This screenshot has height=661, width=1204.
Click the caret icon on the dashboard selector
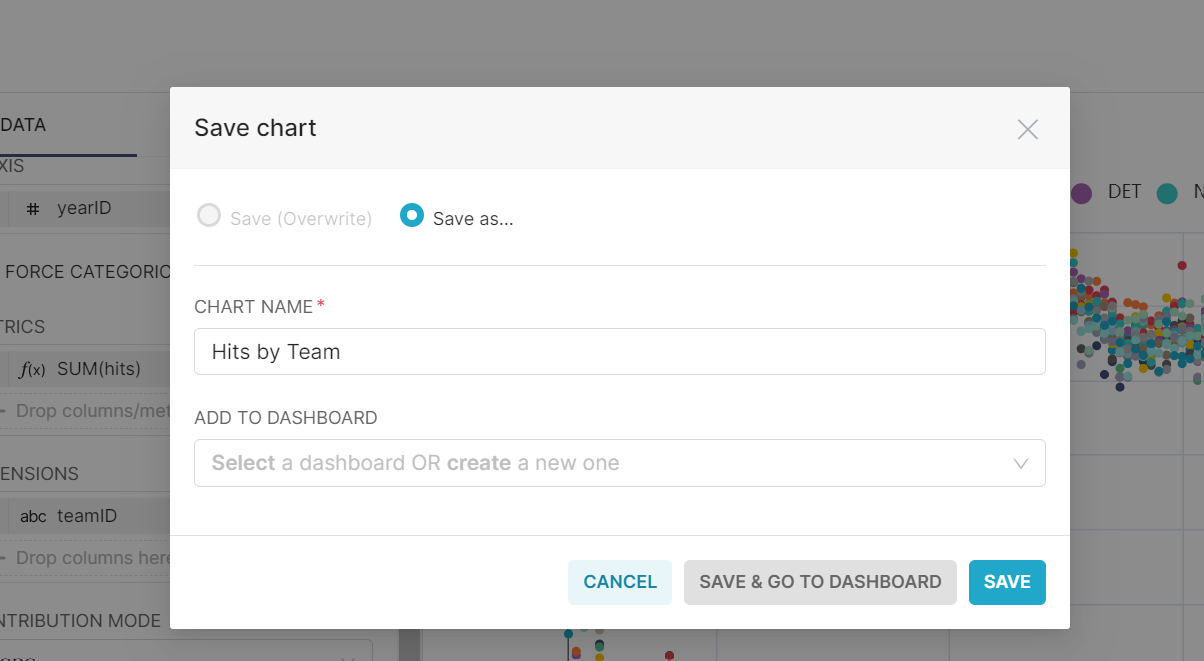point(1021,463)
